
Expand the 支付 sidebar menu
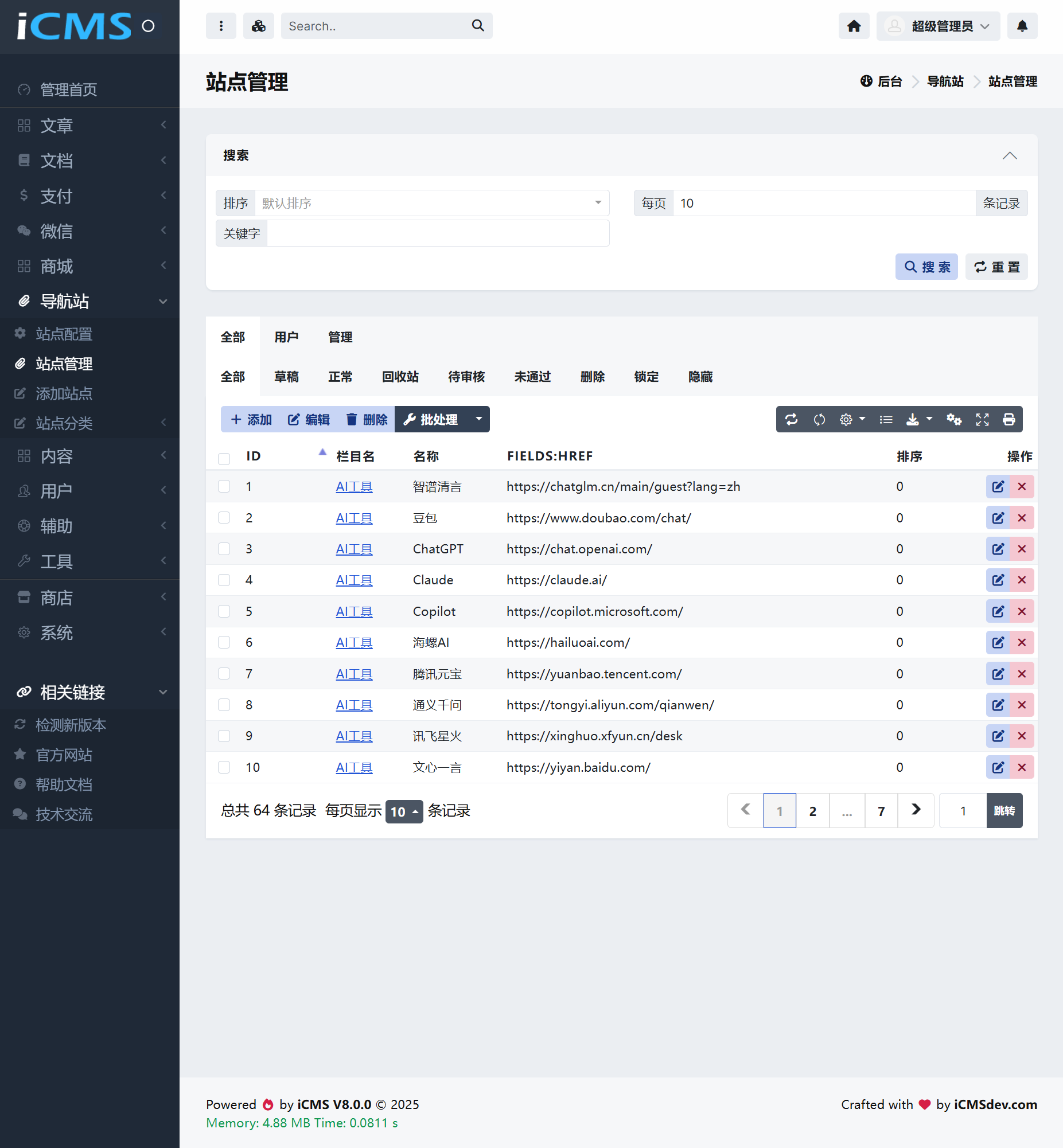[89, 196]
